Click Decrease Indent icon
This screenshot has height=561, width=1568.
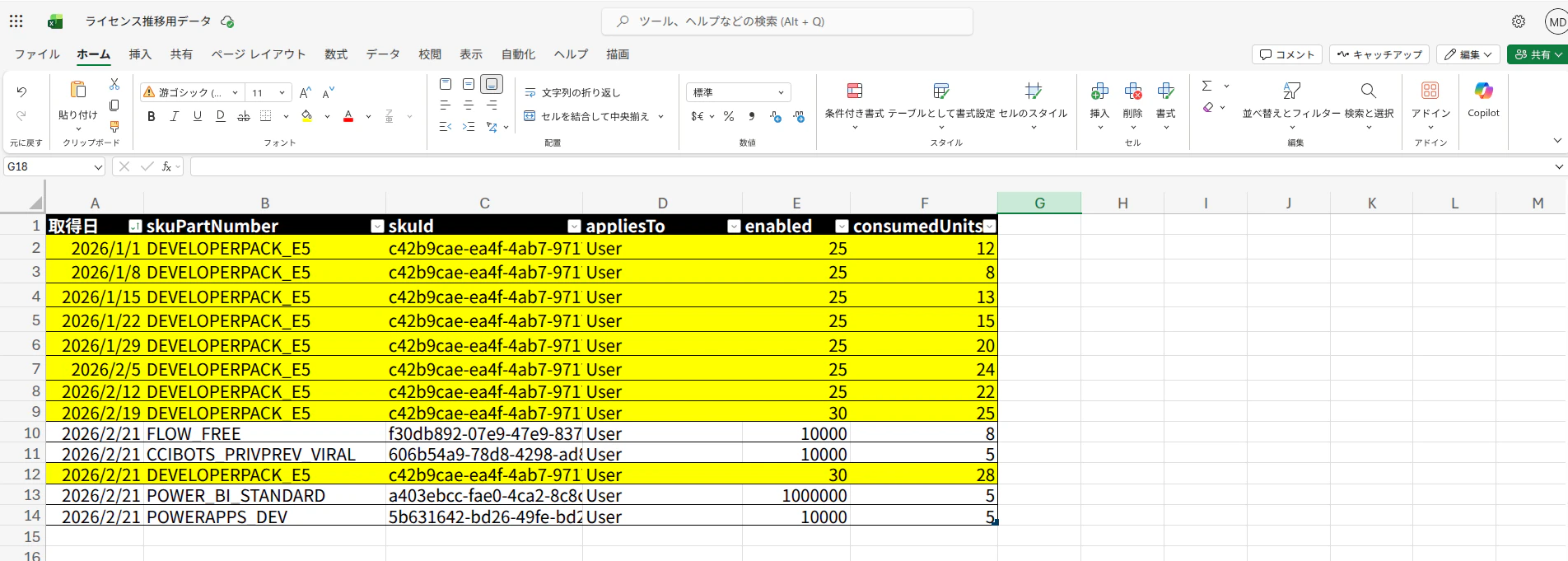pyautogui.click(x=446, y=127)
